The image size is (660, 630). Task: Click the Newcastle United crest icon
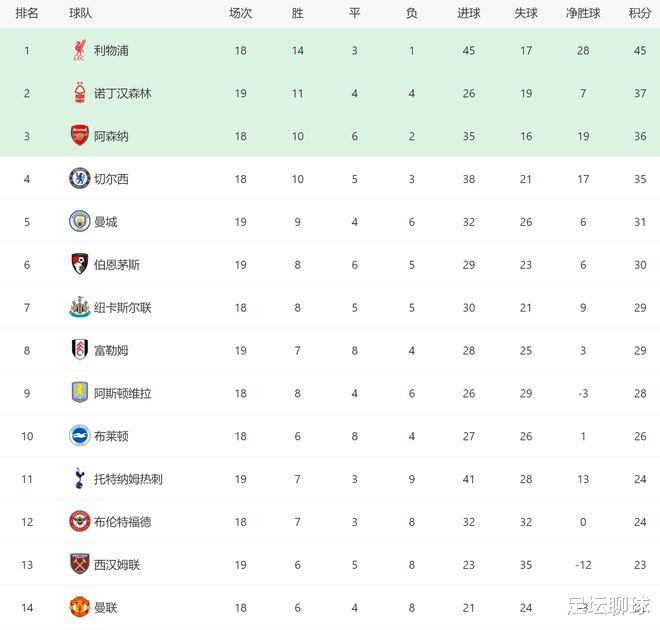pyautogui.click(x=80, y=307)
